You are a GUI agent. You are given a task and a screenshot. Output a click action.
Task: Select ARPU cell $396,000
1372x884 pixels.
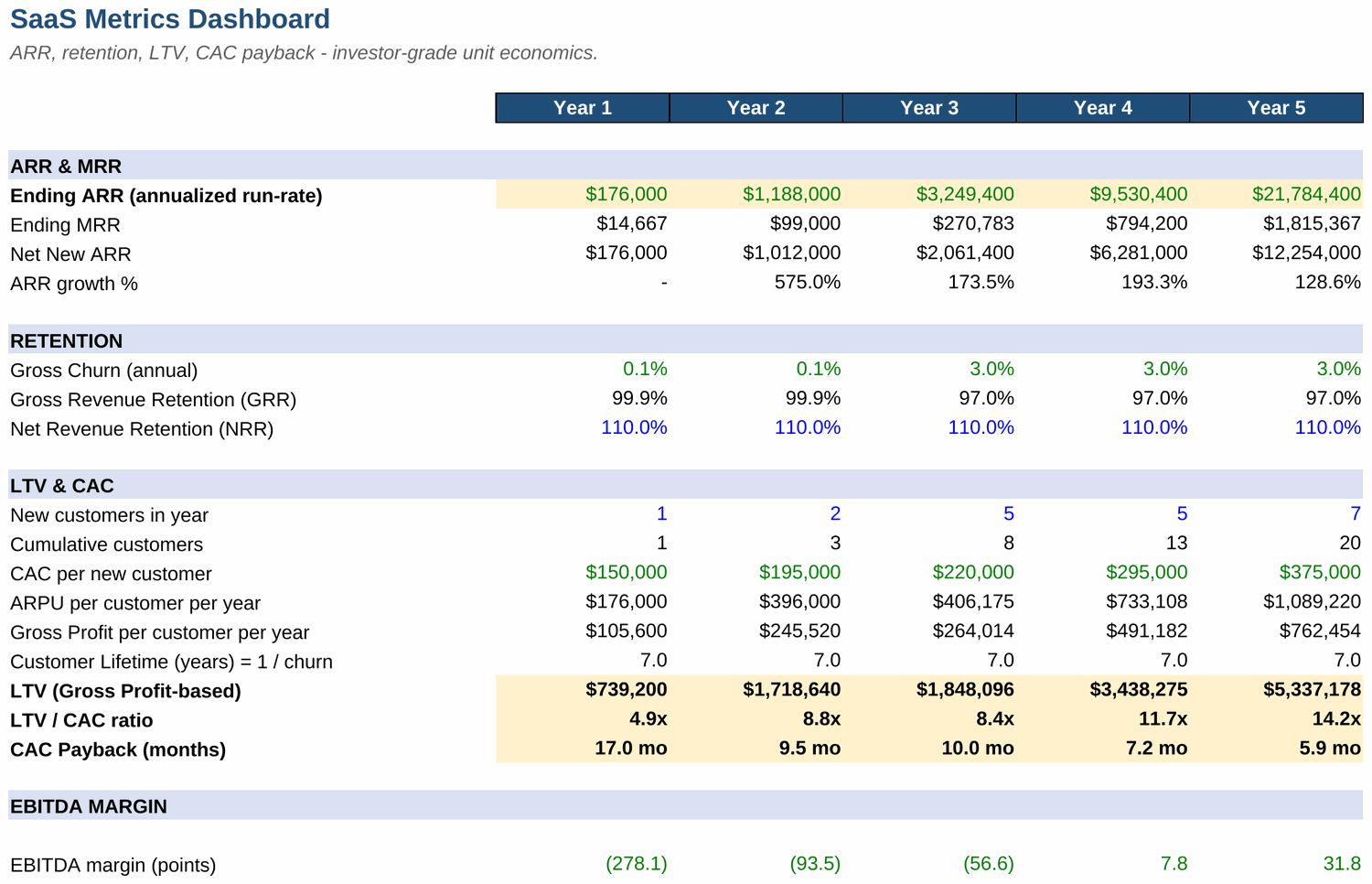756,601
